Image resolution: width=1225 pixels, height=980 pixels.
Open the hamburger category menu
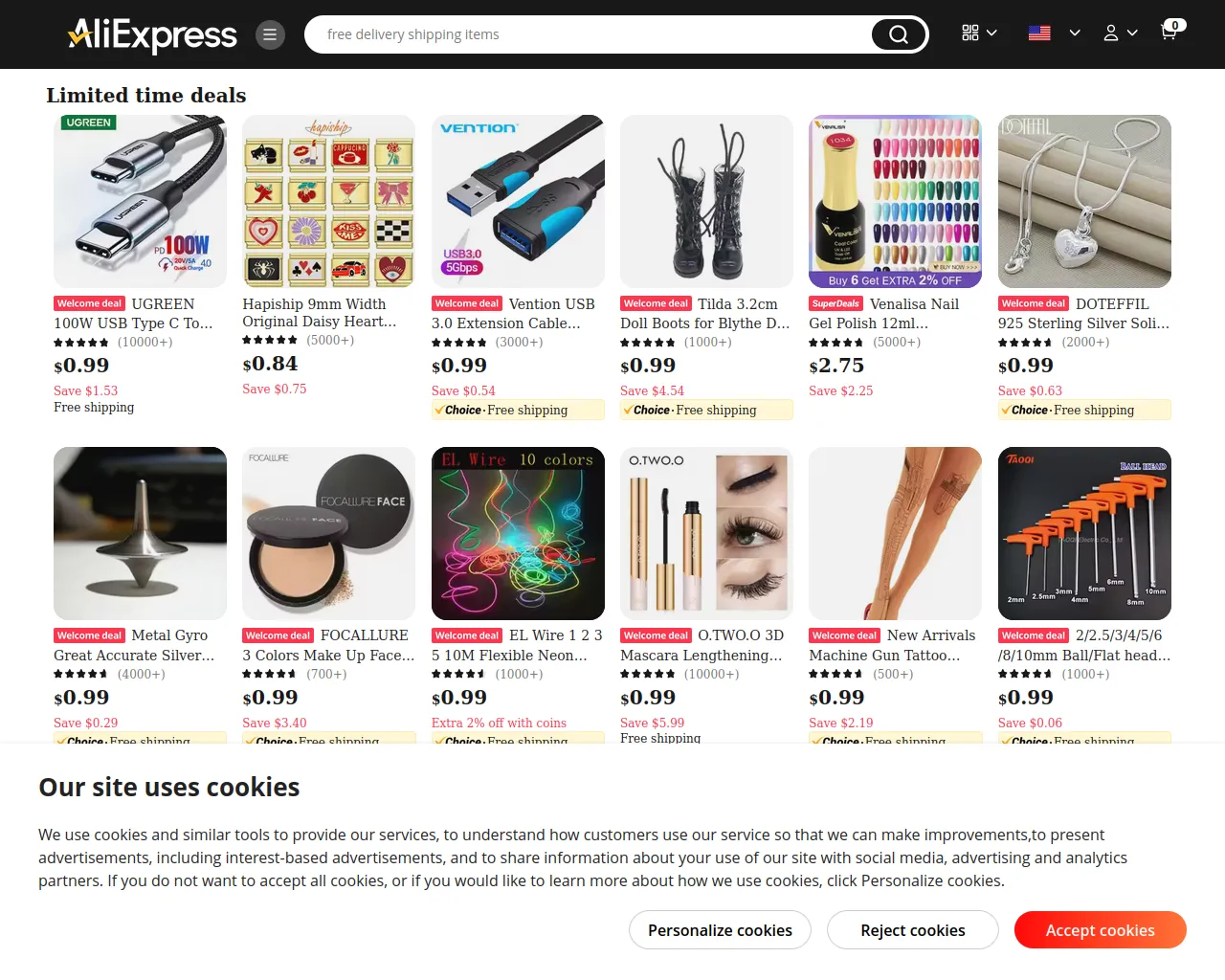pyautogui.click(x=270, y=34)
